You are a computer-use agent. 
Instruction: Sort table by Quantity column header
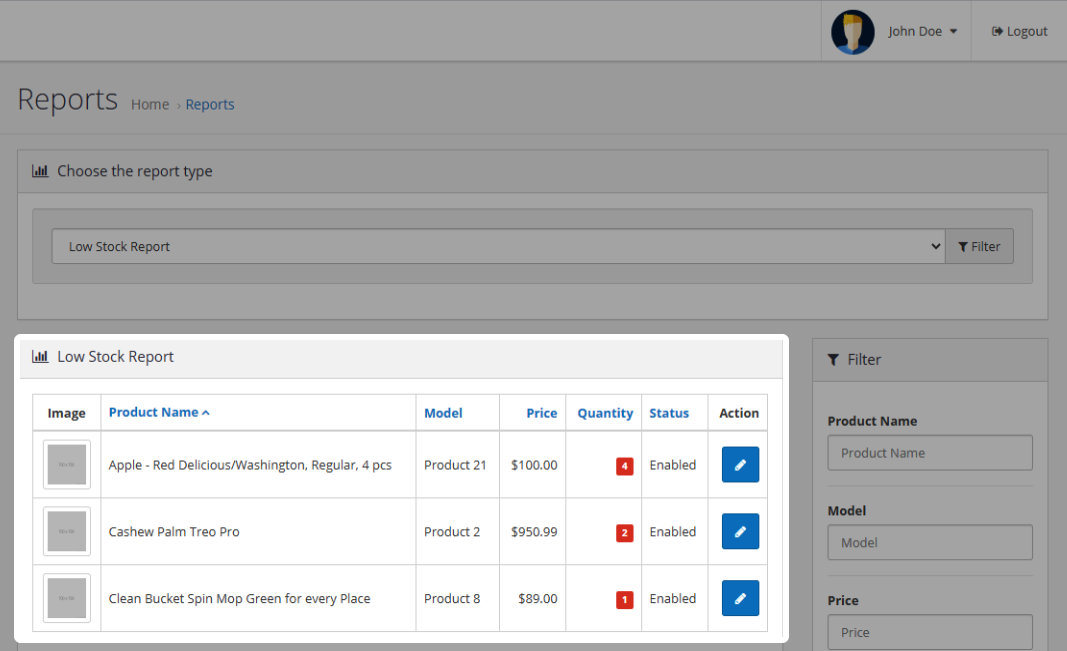pyautogui.click(x=605, y=413)
